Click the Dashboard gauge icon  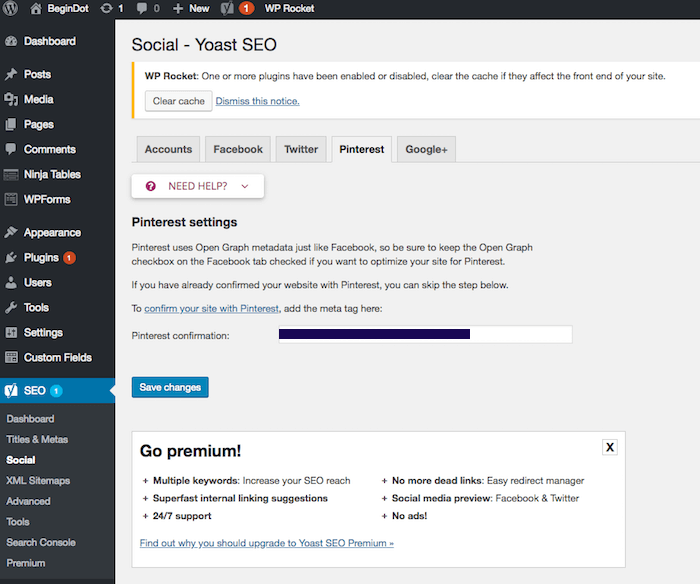[x=11, y=42]
